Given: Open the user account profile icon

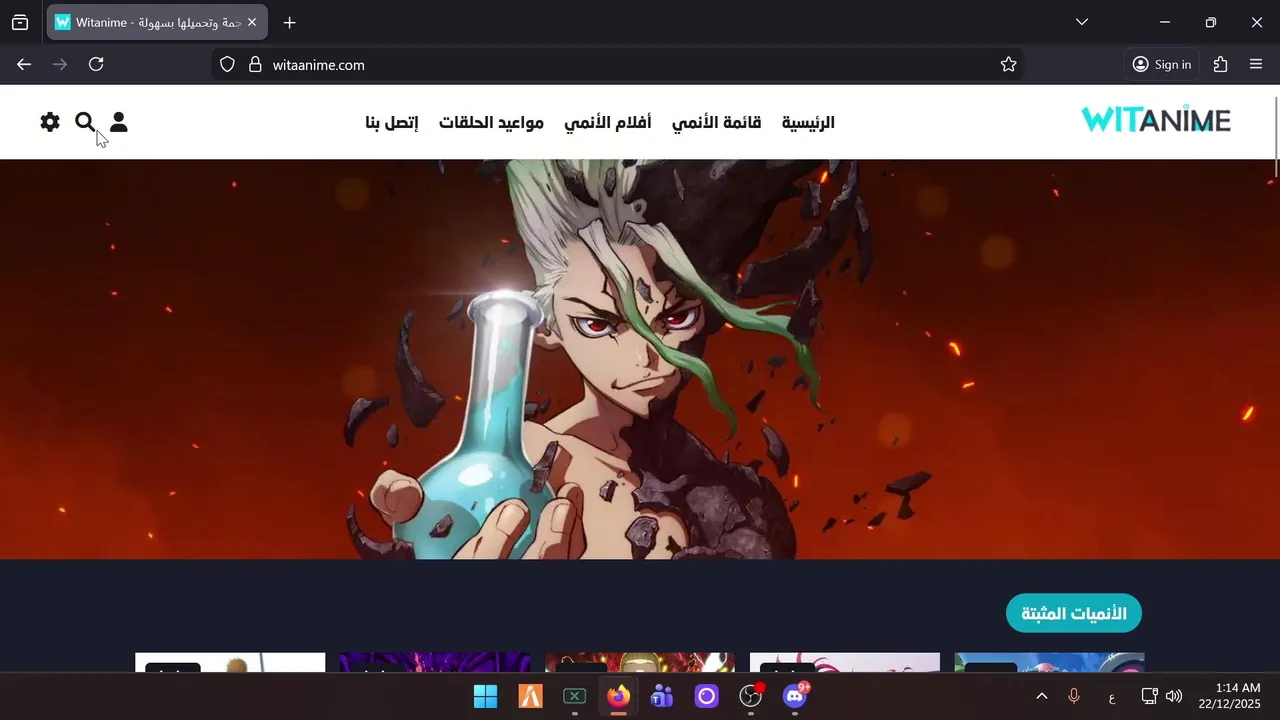Looking at the screenshot, I should [118, 122].
